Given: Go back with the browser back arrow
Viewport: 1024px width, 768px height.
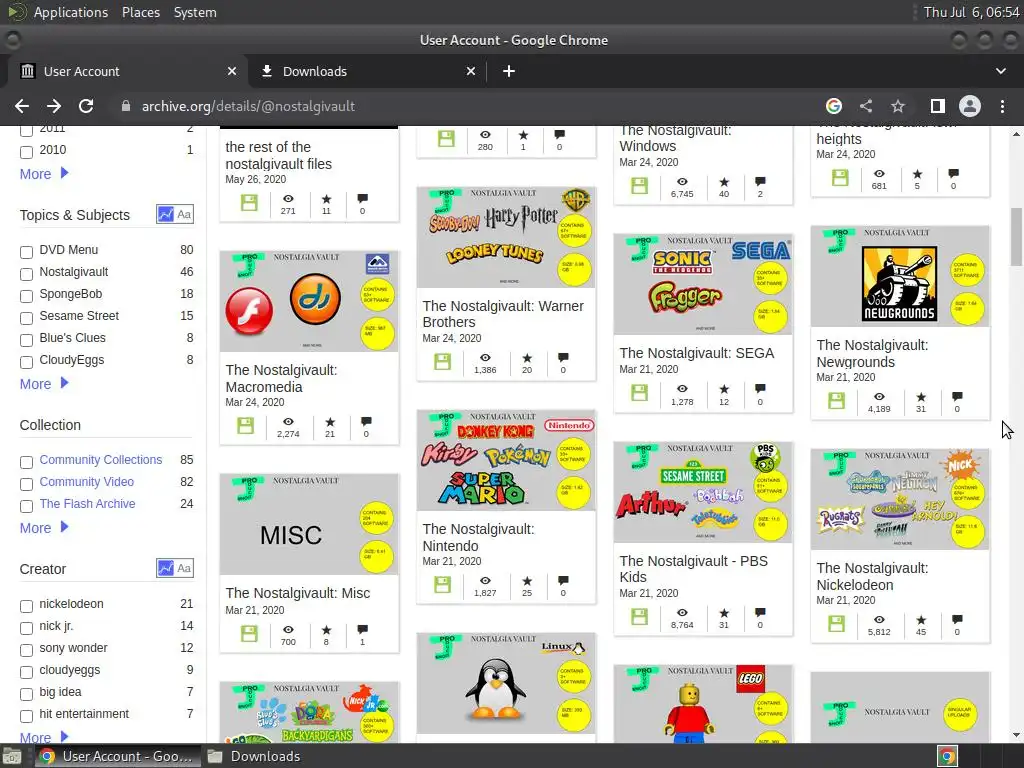Looking at the screenshot, I should click(x=22, y=106).
